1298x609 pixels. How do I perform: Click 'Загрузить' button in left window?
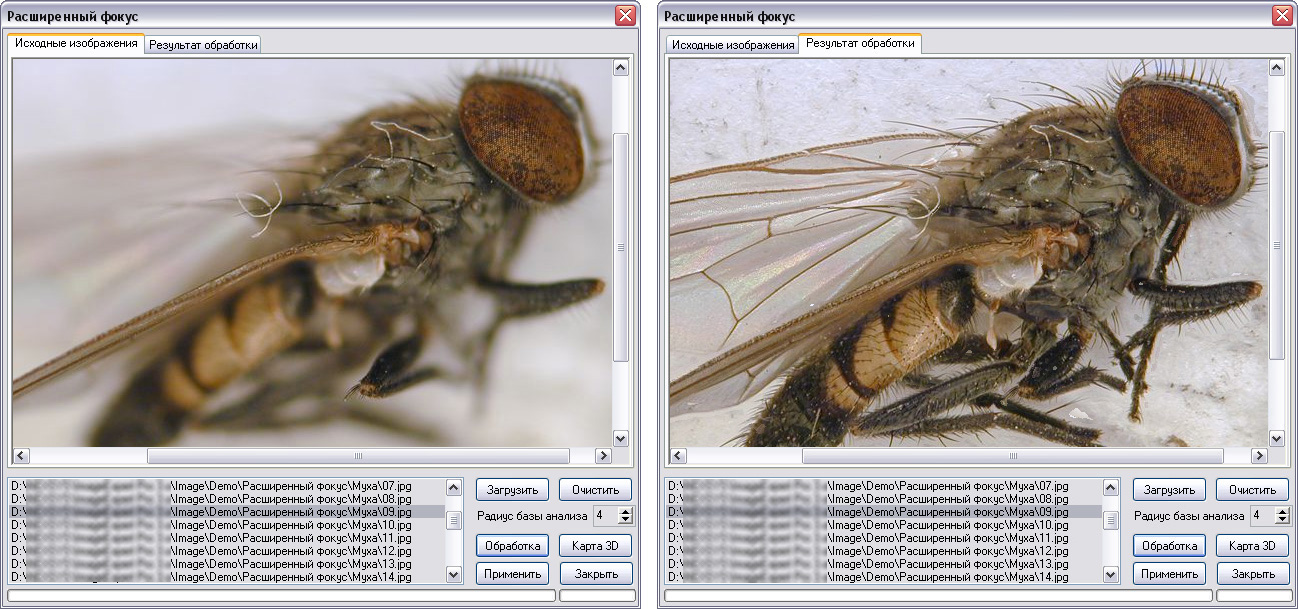512,490
